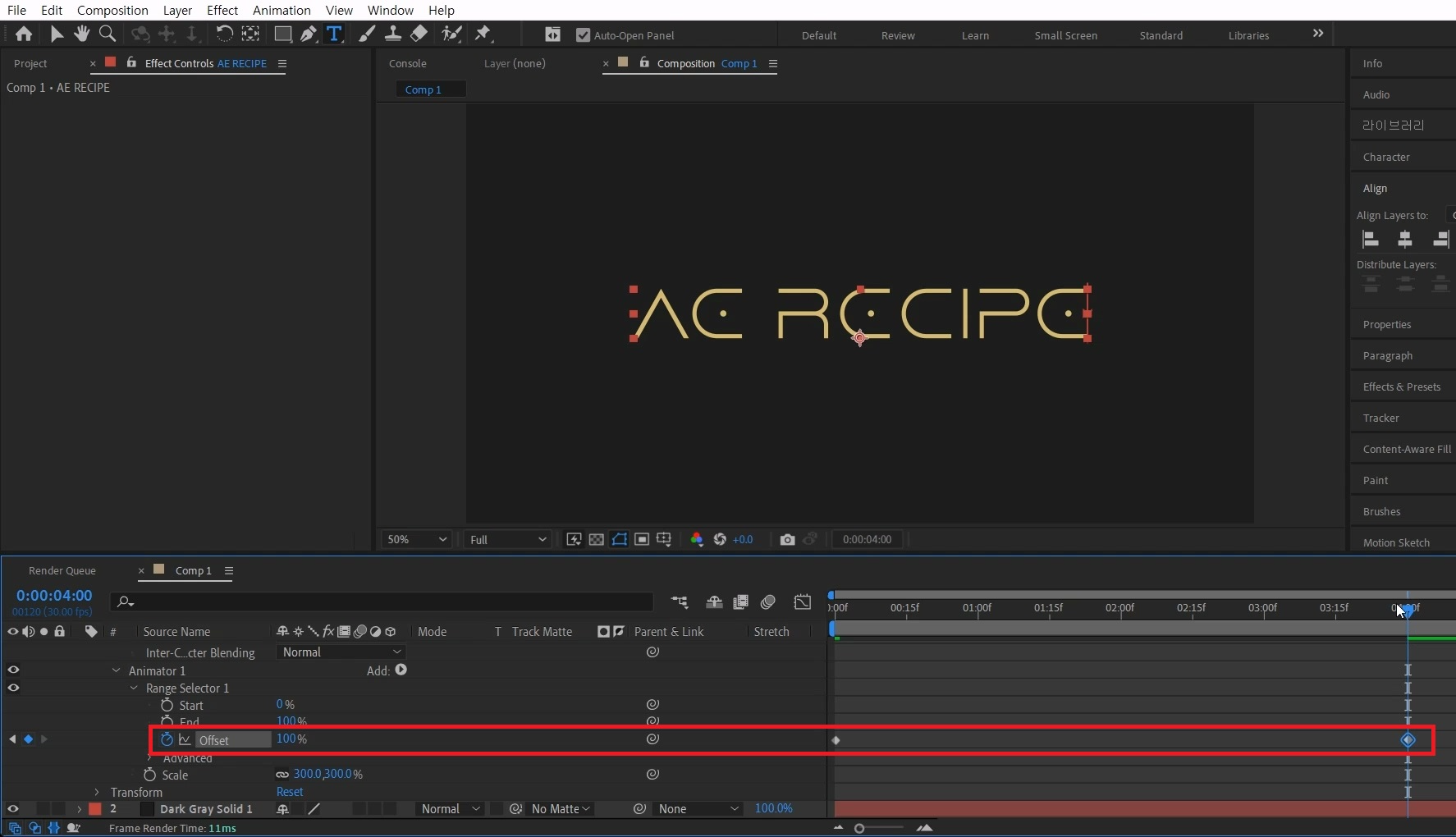
Task: Collapse the Range Selector 1 group
Action: tap(134, 688)
